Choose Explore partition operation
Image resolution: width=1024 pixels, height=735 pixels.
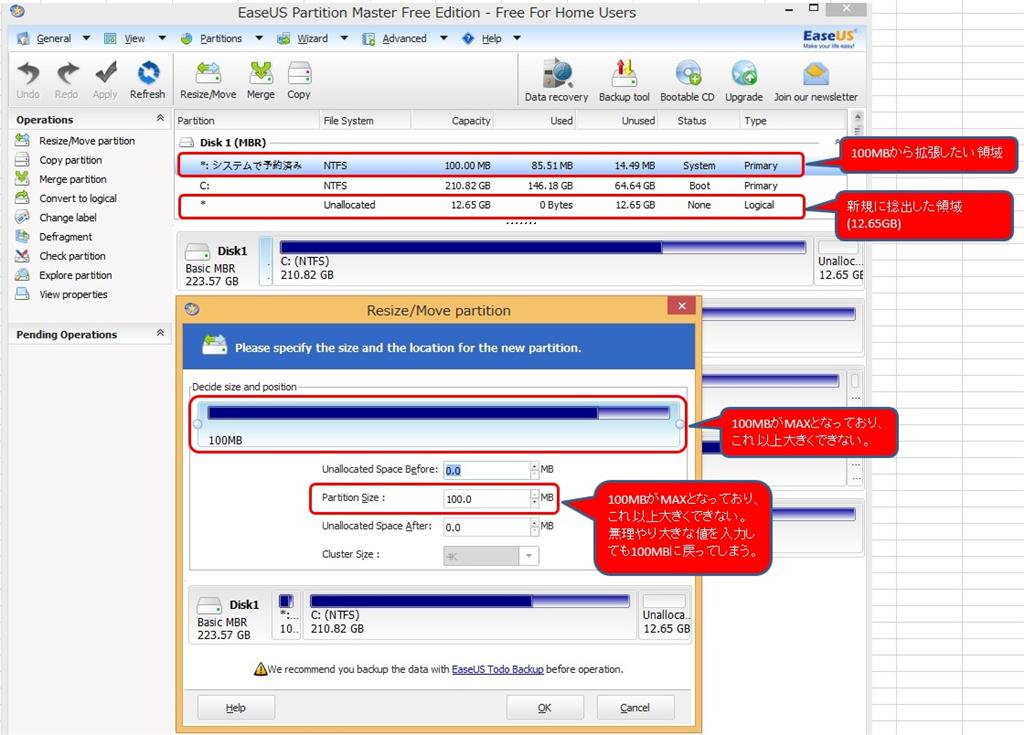point(75,275)
